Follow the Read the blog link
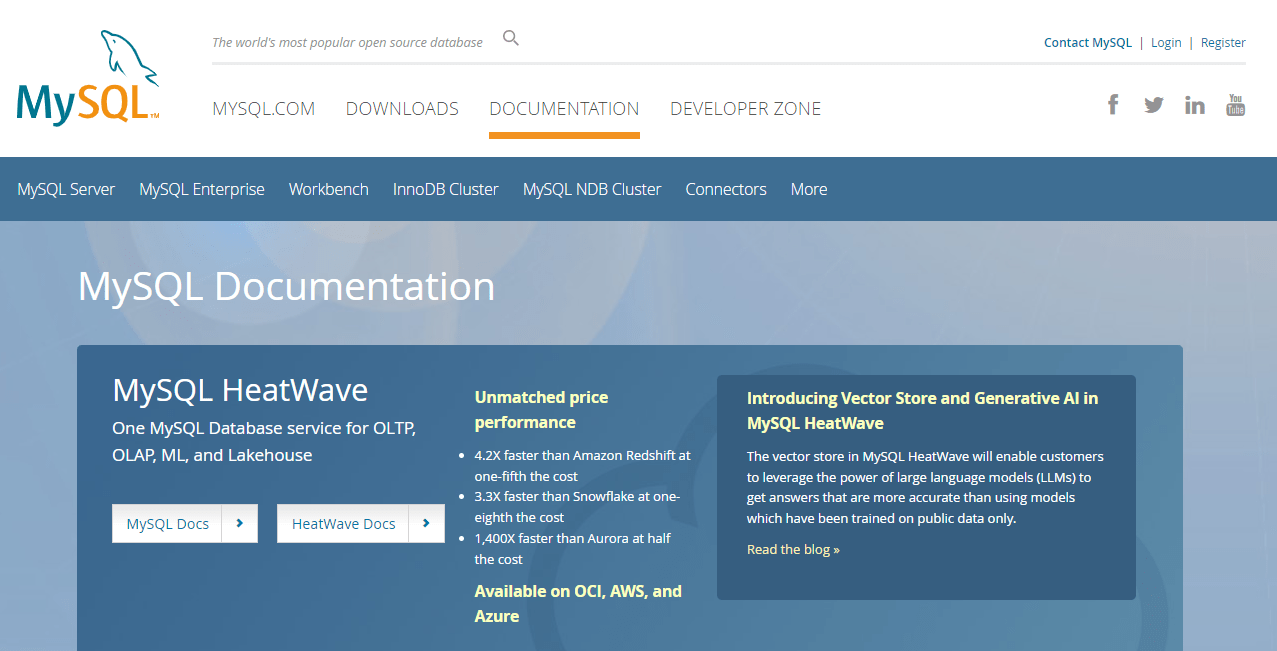Viewport: 1277px width, 651px height. coord(793,549)
